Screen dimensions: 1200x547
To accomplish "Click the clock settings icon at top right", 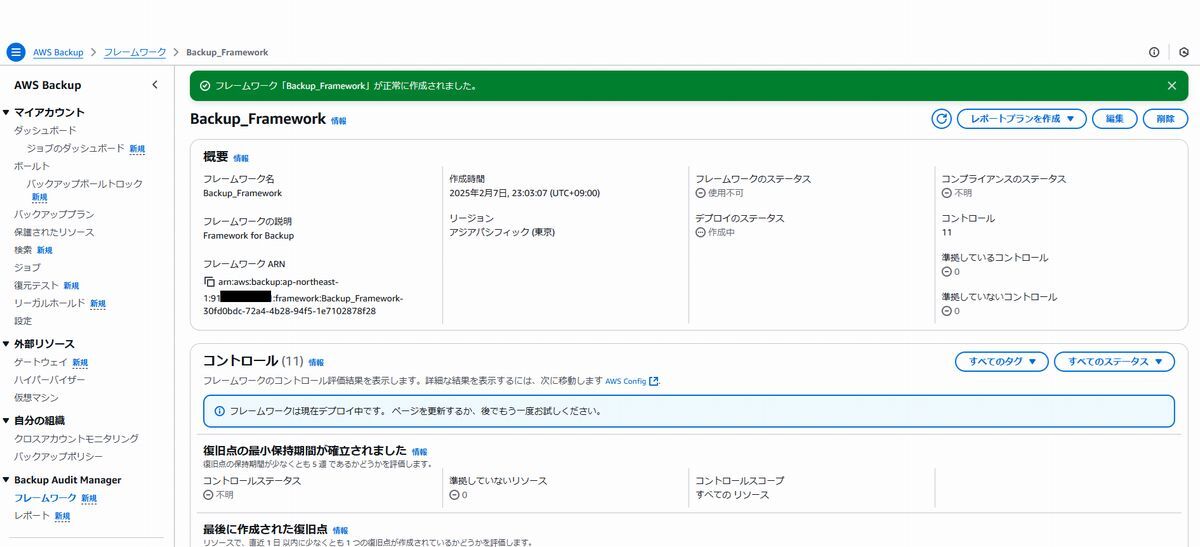I will tap(1184, 52).
